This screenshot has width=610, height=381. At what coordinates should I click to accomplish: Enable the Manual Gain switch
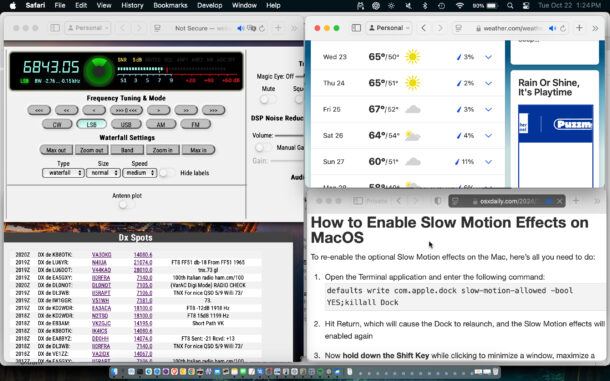263,148
